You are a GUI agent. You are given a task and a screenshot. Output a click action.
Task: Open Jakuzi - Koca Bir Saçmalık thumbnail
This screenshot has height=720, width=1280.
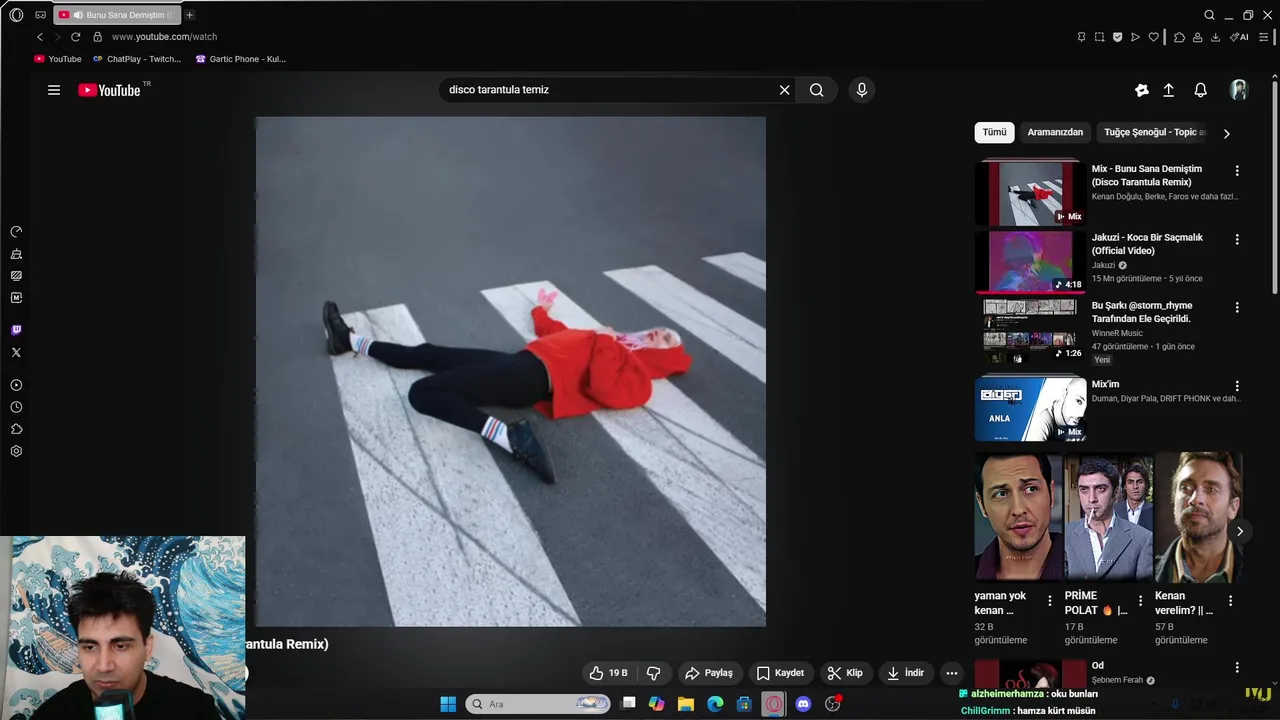tap(1030, 261)
